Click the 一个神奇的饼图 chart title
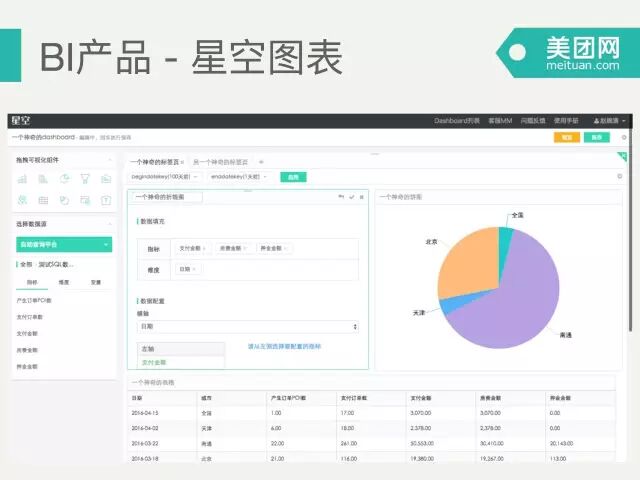Image resolution: width=640 pixels, height=480 pixels. [x=401, y=197]
